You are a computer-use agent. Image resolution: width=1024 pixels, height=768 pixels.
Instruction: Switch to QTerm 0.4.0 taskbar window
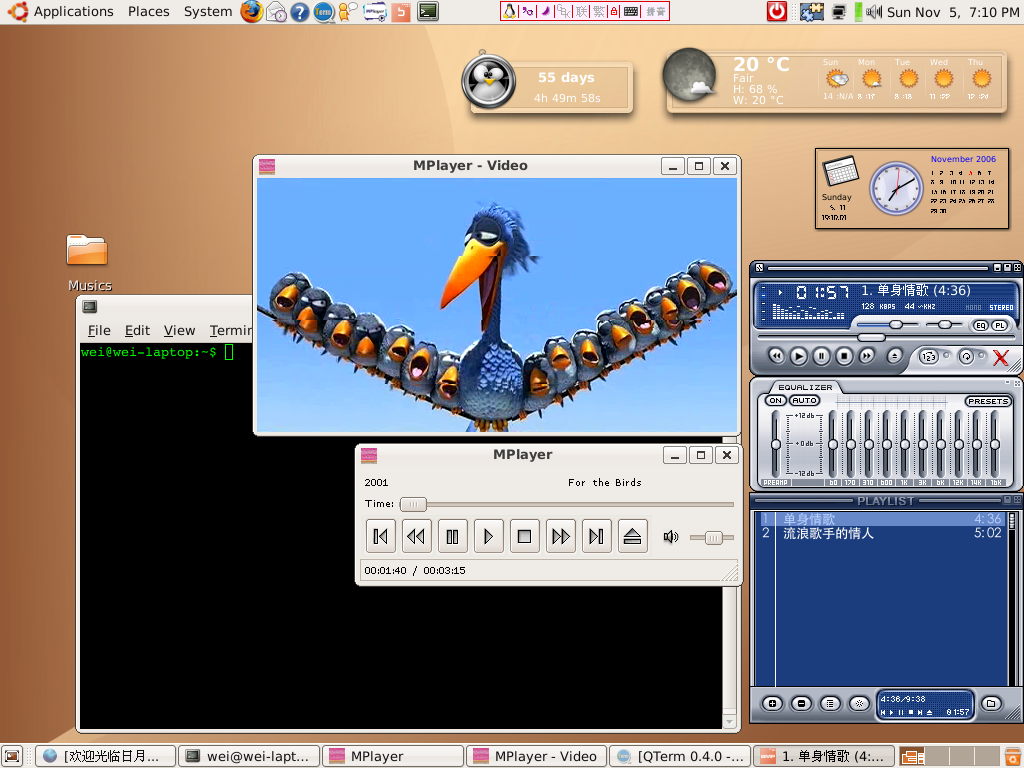[680, 756]
